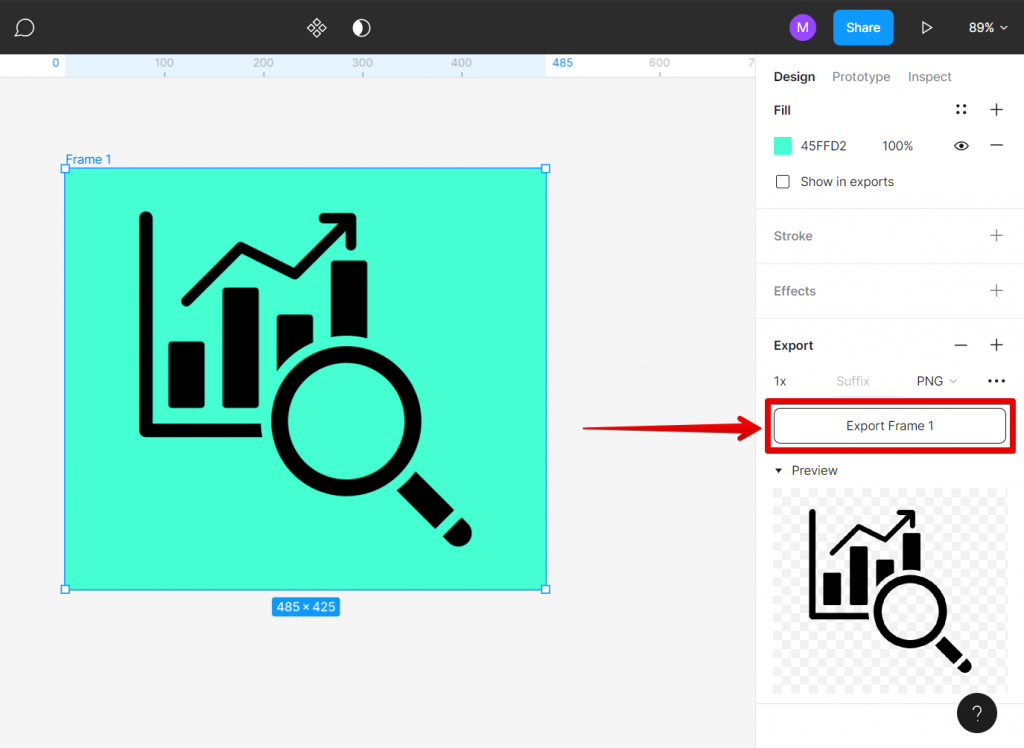Open the comments tool

click(23, 27)
